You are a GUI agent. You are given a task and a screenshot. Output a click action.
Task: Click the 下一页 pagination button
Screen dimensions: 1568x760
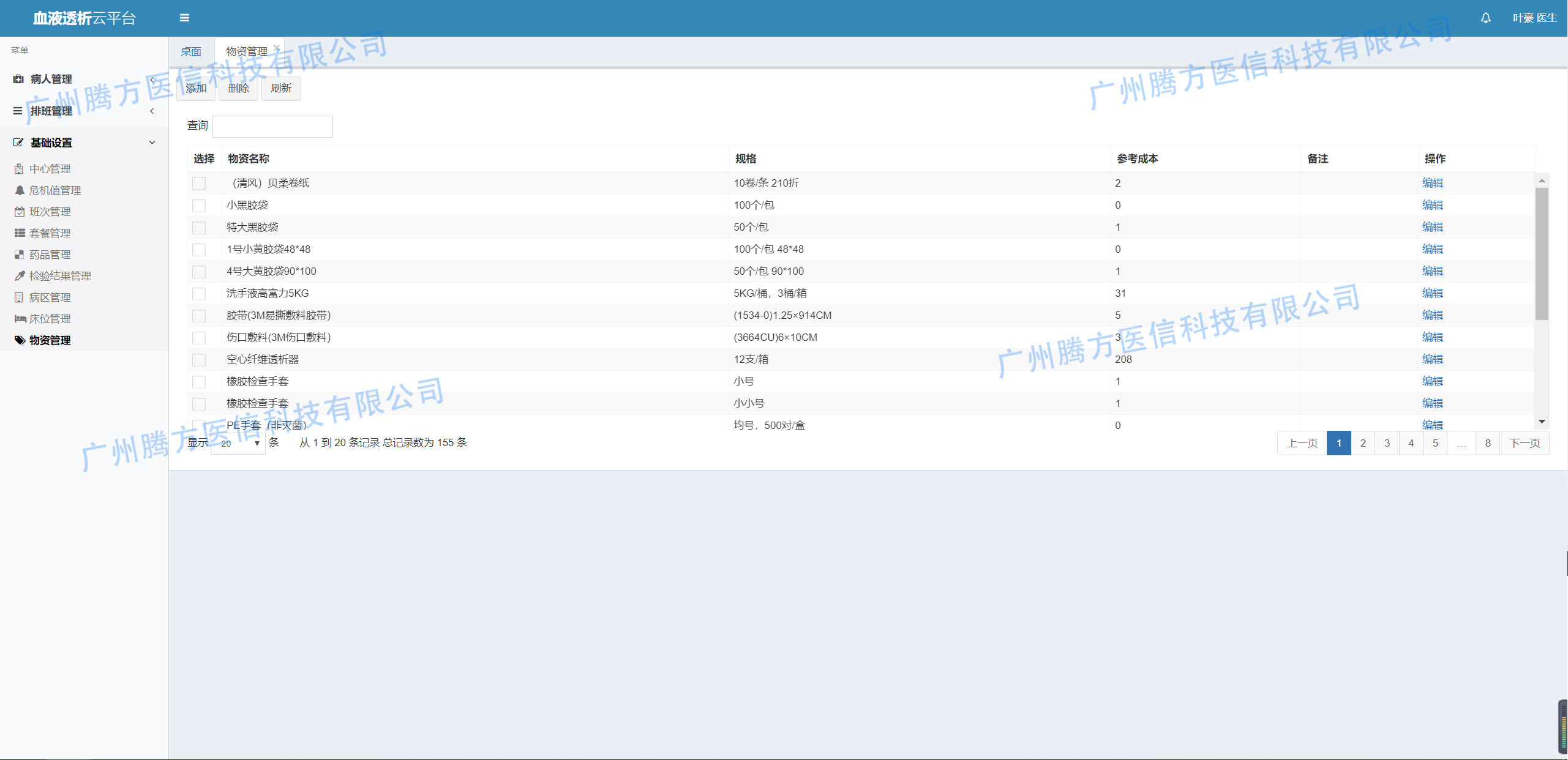point(1525,443)
